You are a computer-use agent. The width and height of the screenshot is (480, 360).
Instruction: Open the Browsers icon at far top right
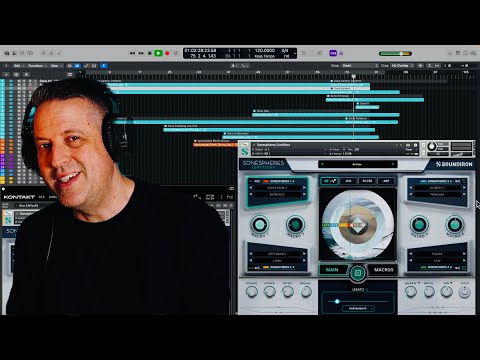(474, 53)
